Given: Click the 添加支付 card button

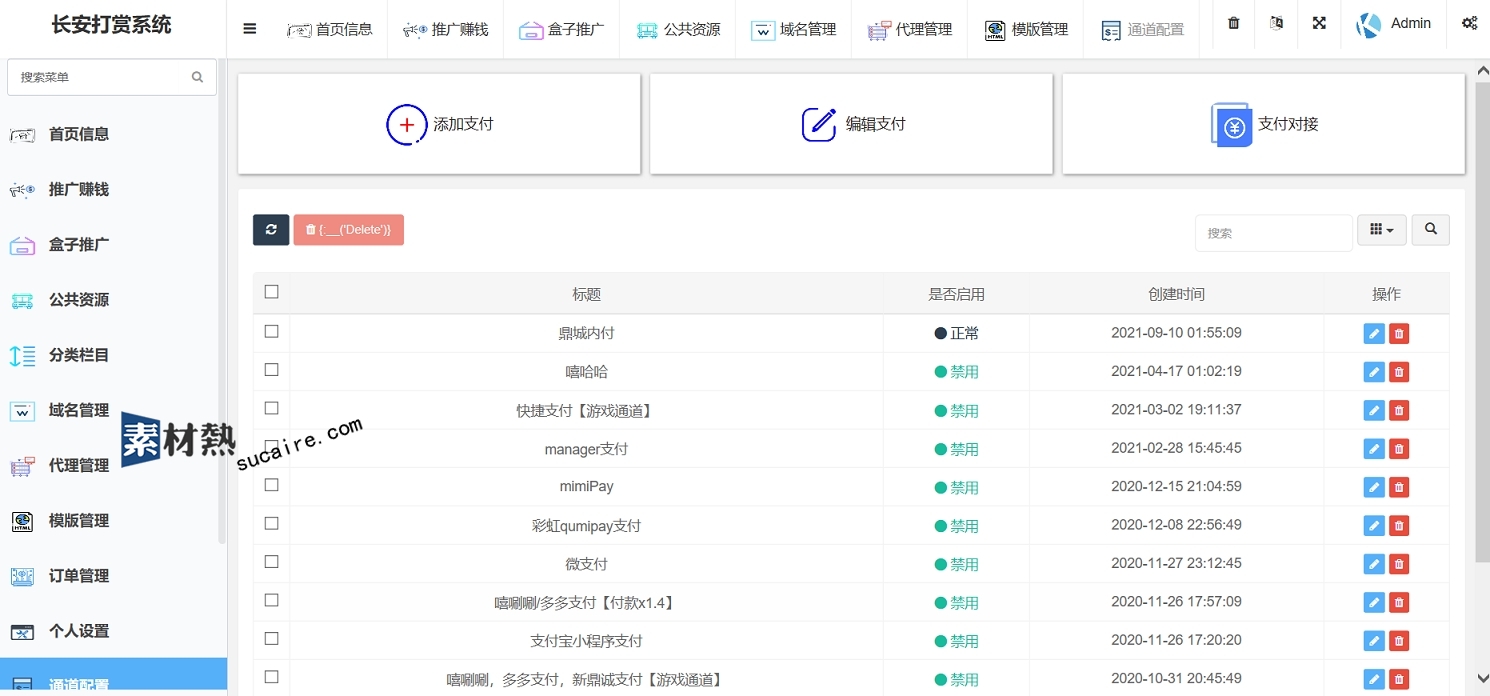Looking at the screenshot, I should point(439,124).
